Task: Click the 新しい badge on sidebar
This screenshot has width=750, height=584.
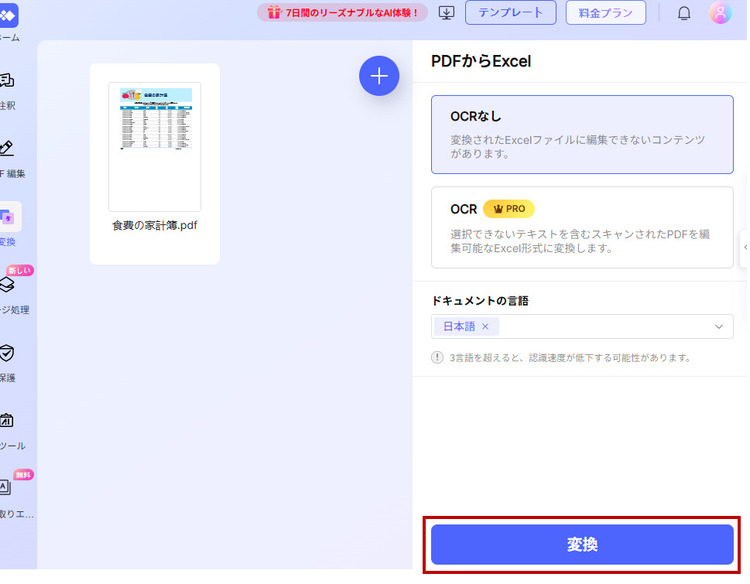Action: click(20, 270)
